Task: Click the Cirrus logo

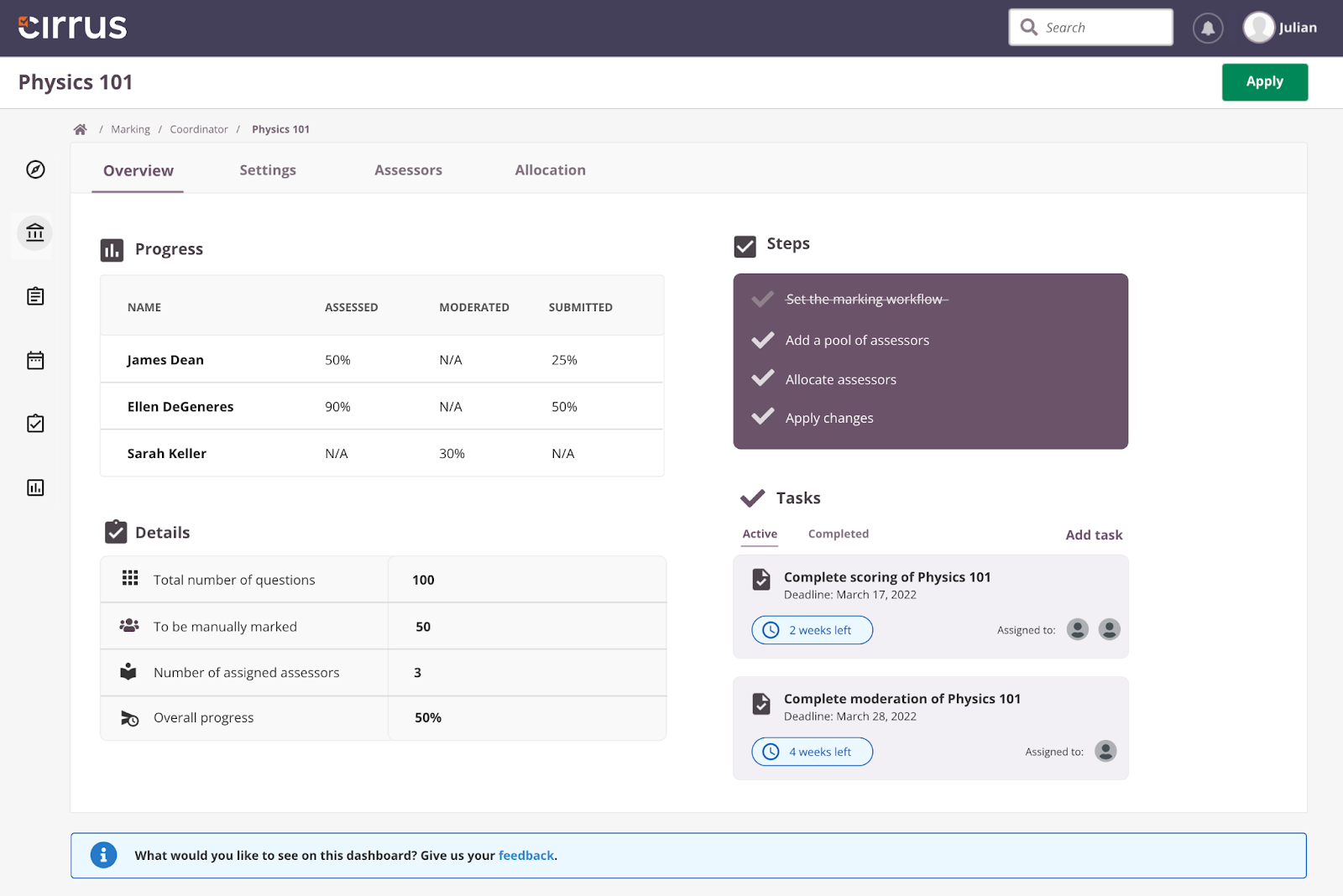Action: pos(72,27)
